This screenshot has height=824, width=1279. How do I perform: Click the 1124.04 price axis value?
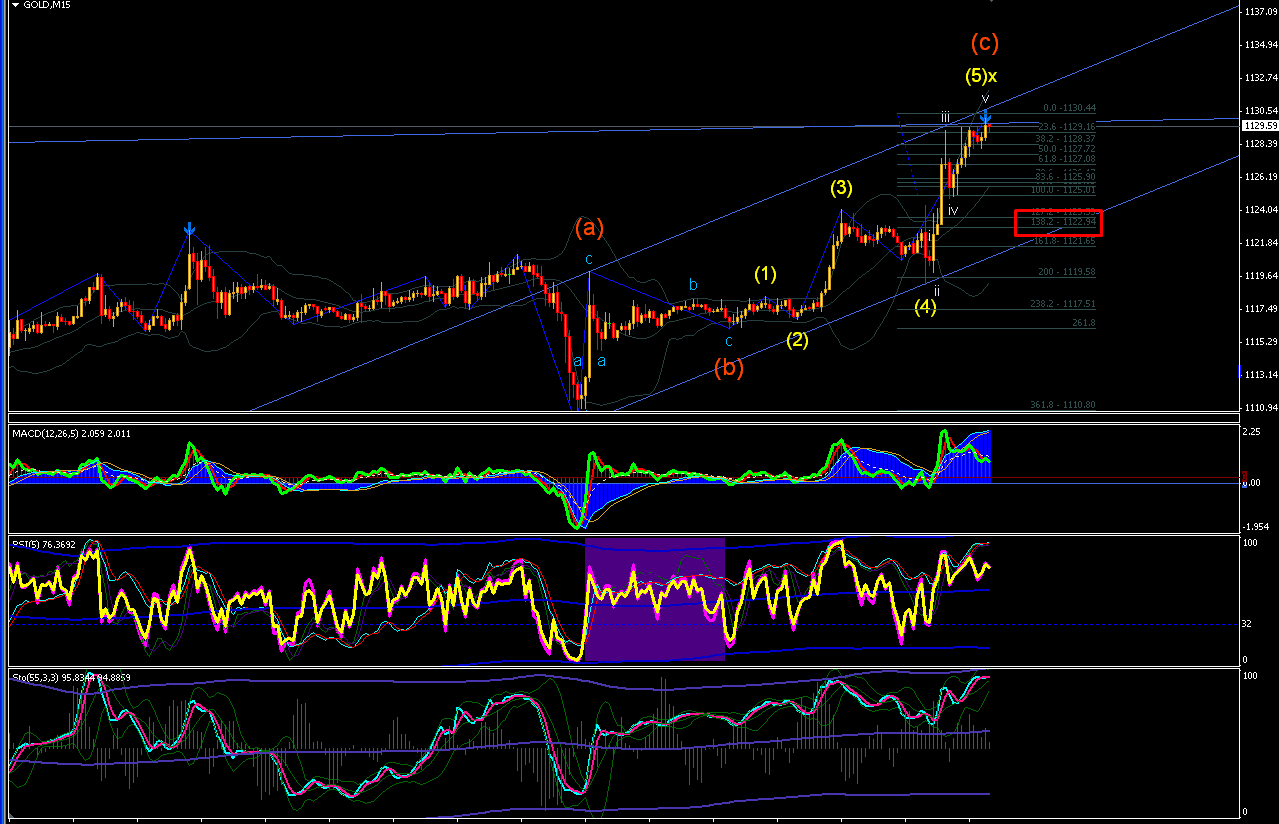point(1260,210)
